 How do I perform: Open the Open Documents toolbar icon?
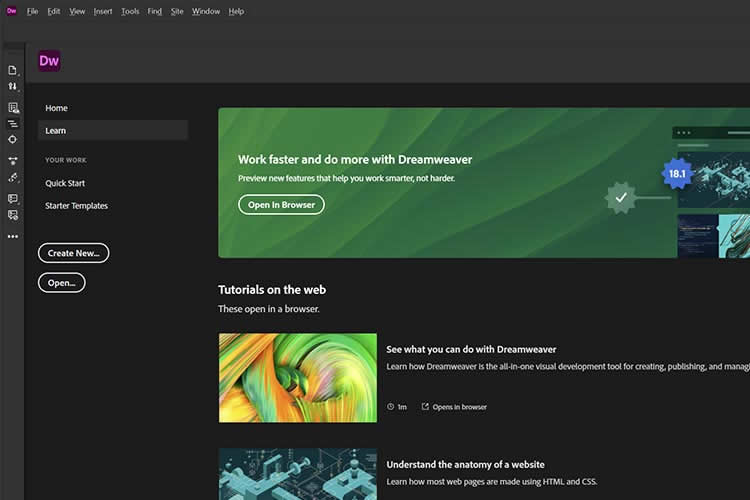click(13, 70)
